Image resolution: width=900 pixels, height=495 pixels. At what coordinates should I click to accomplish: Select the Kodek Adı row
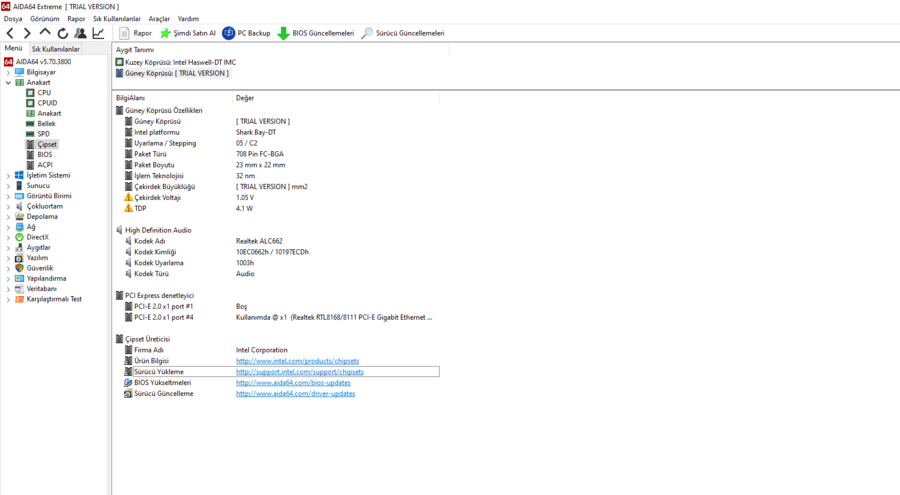[x=281, y=241]
